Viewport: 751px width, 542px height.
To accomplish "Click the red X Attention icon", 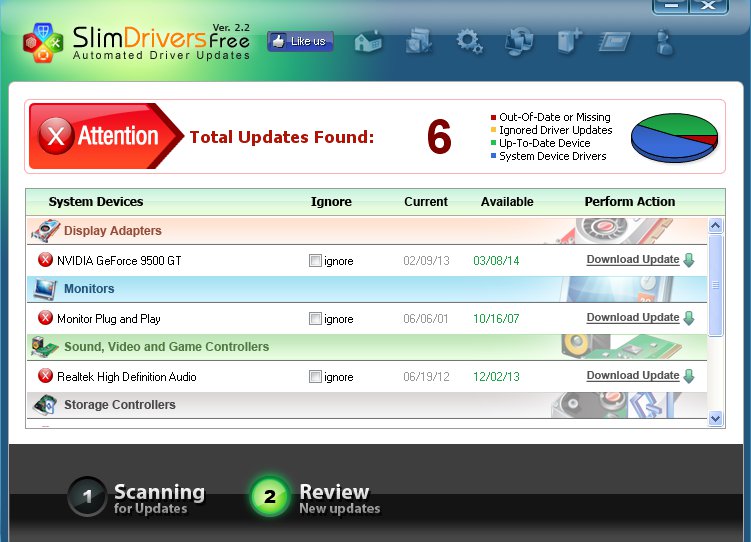I will point(56,136).
